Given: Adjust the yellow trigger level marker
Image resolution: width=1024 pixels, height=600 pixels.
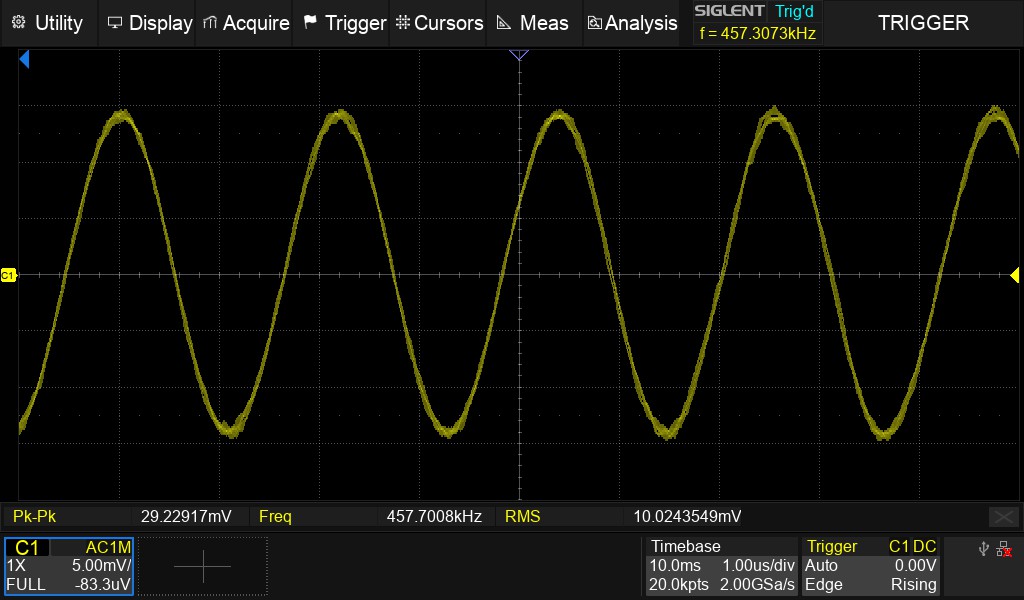Looking at the screenshot, I should pos(1014,275).
